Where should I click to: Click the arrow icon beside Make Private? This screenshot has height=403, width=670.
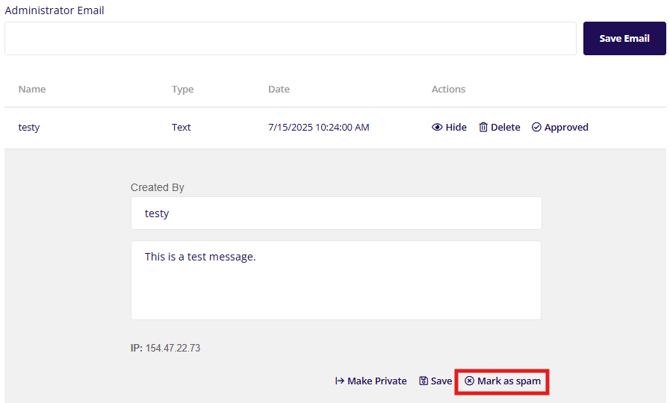coord(340,381)
